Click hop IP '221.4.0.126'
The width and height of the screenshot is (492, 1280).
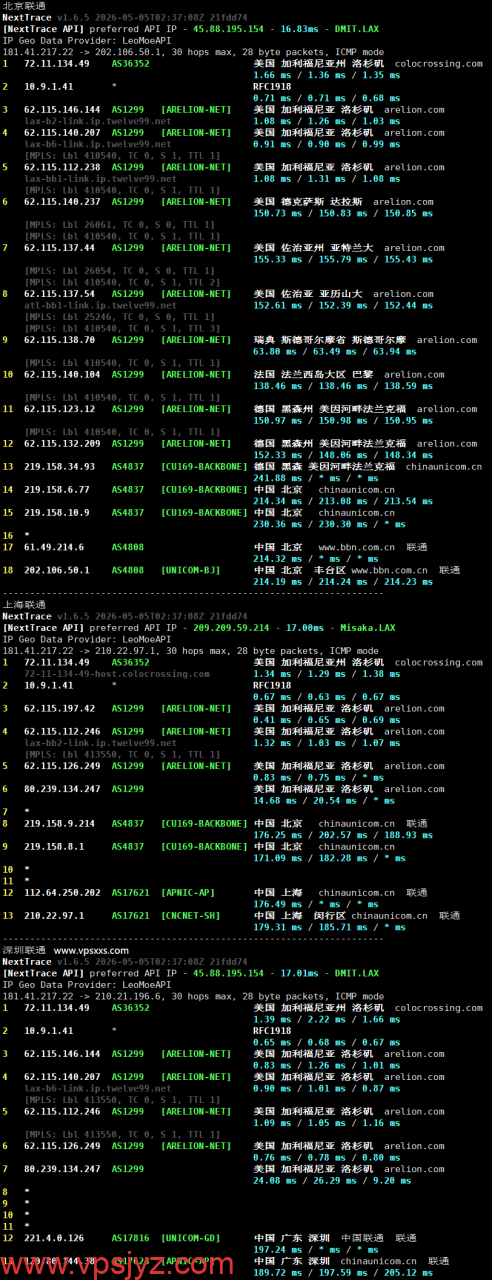pos(52,1238)
